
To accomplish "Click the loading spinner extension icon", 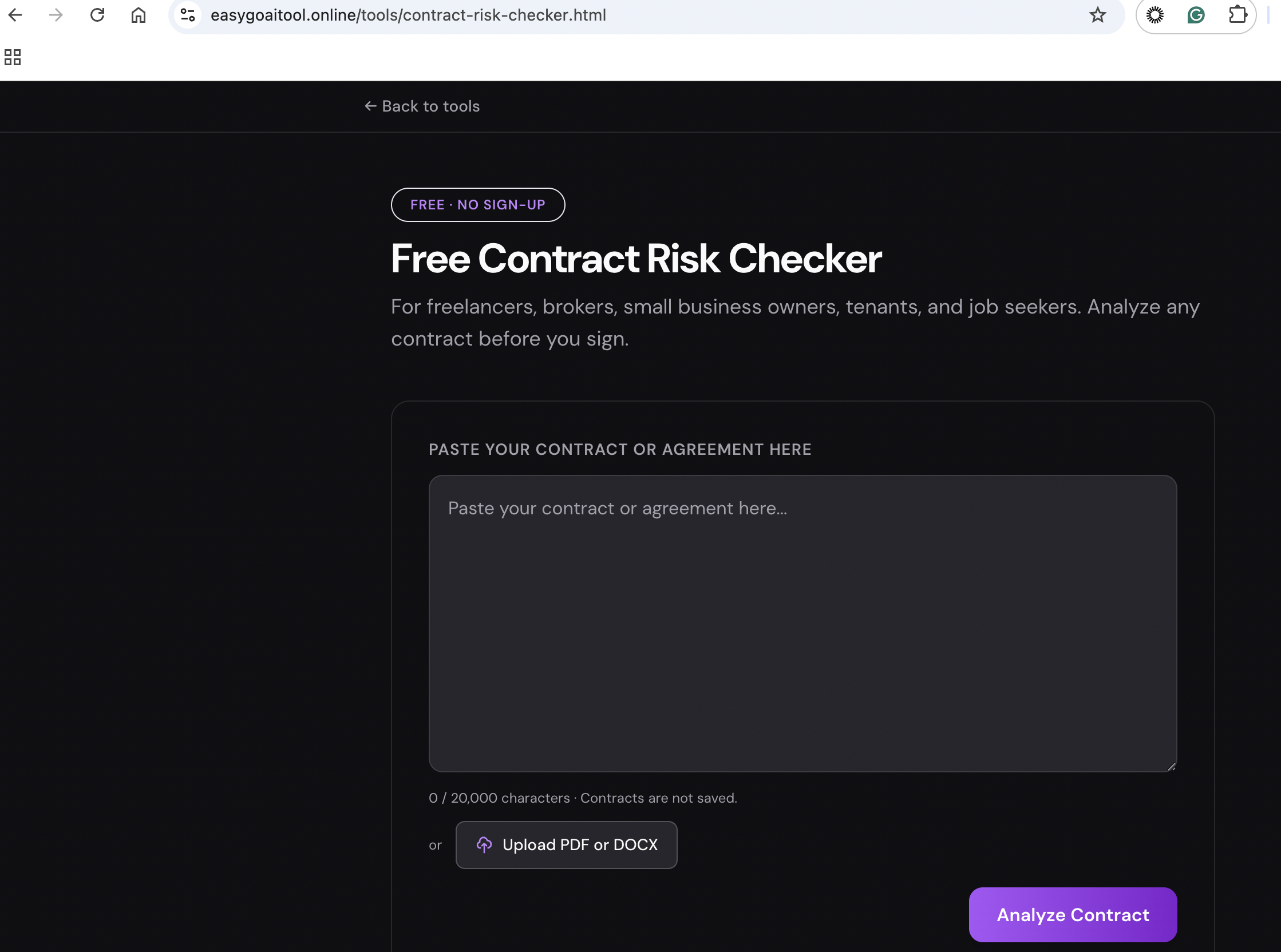I will [1156, 15].
